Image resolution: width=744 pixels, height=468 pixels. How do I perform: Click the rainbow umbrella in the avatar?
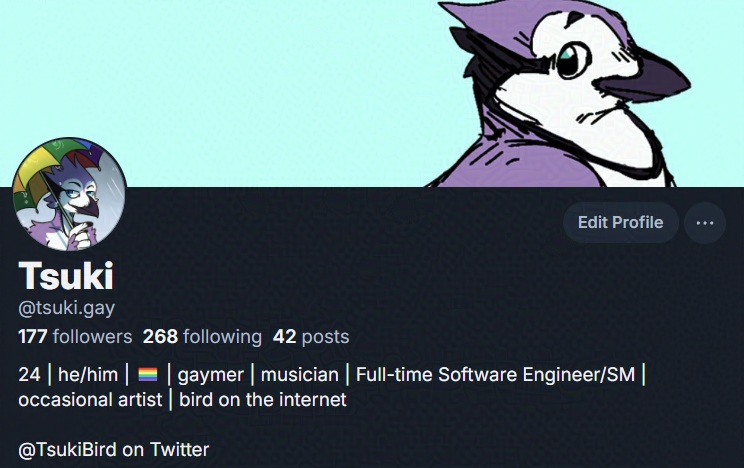[x=56, y=161]
